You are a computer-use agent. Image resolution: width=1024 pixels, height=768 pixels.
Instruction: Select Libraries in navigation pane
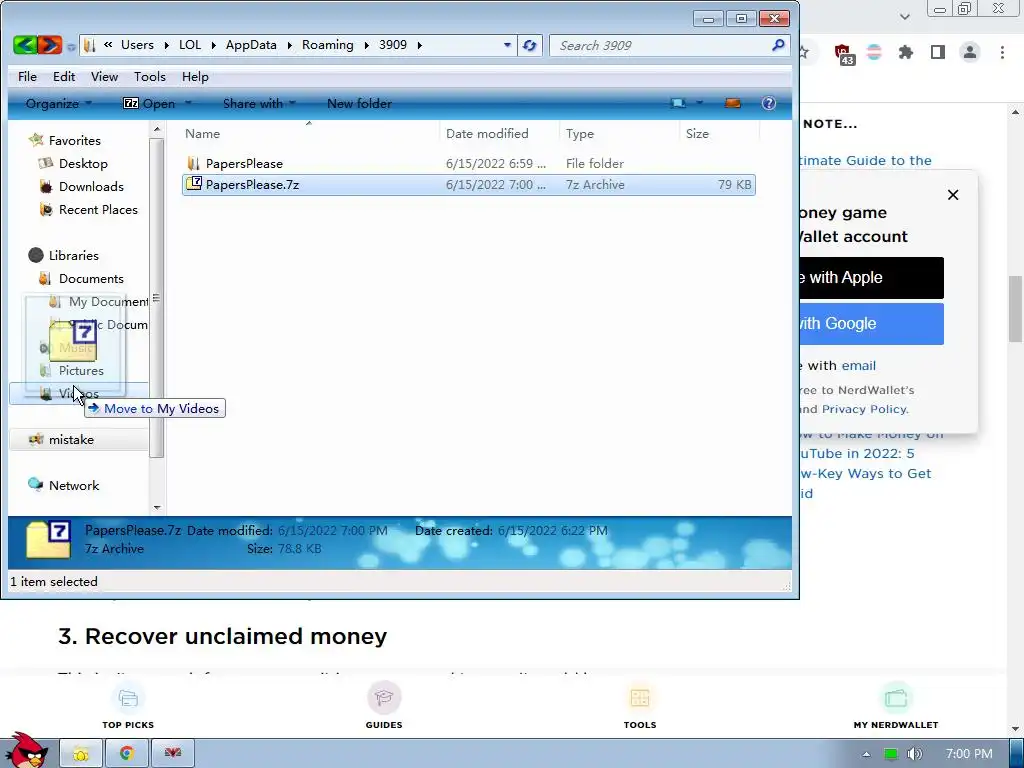(x=73, y=255)
